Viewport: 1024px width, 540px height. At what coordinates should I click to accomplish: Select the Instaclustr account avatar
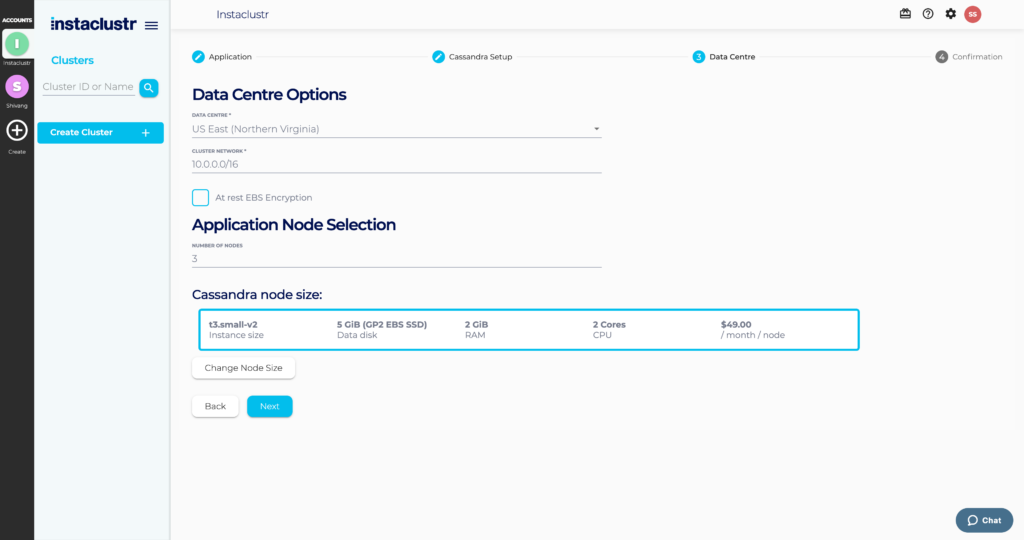[17, 43]
